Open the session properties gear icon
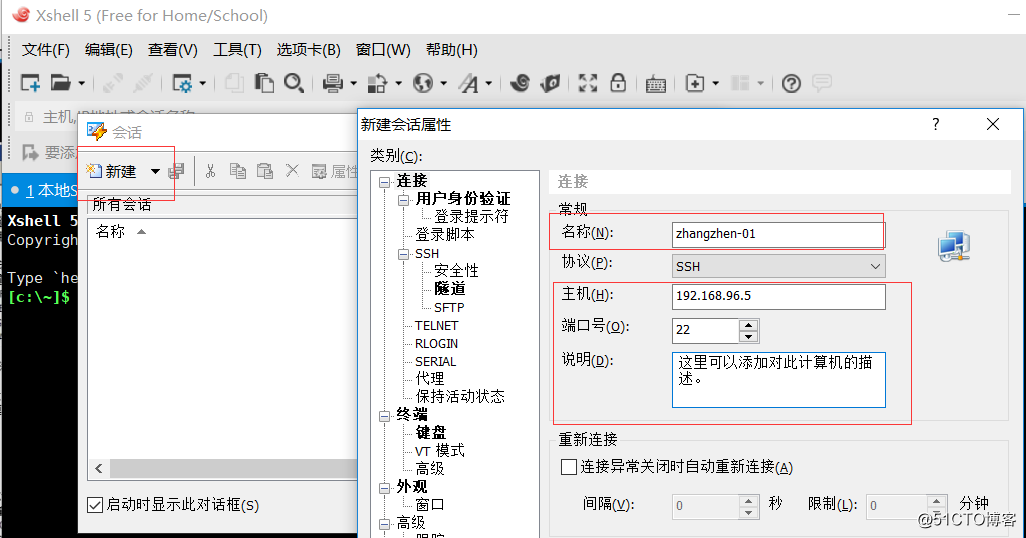Screen dimensions: 1026x538 (x=182, y=83)
